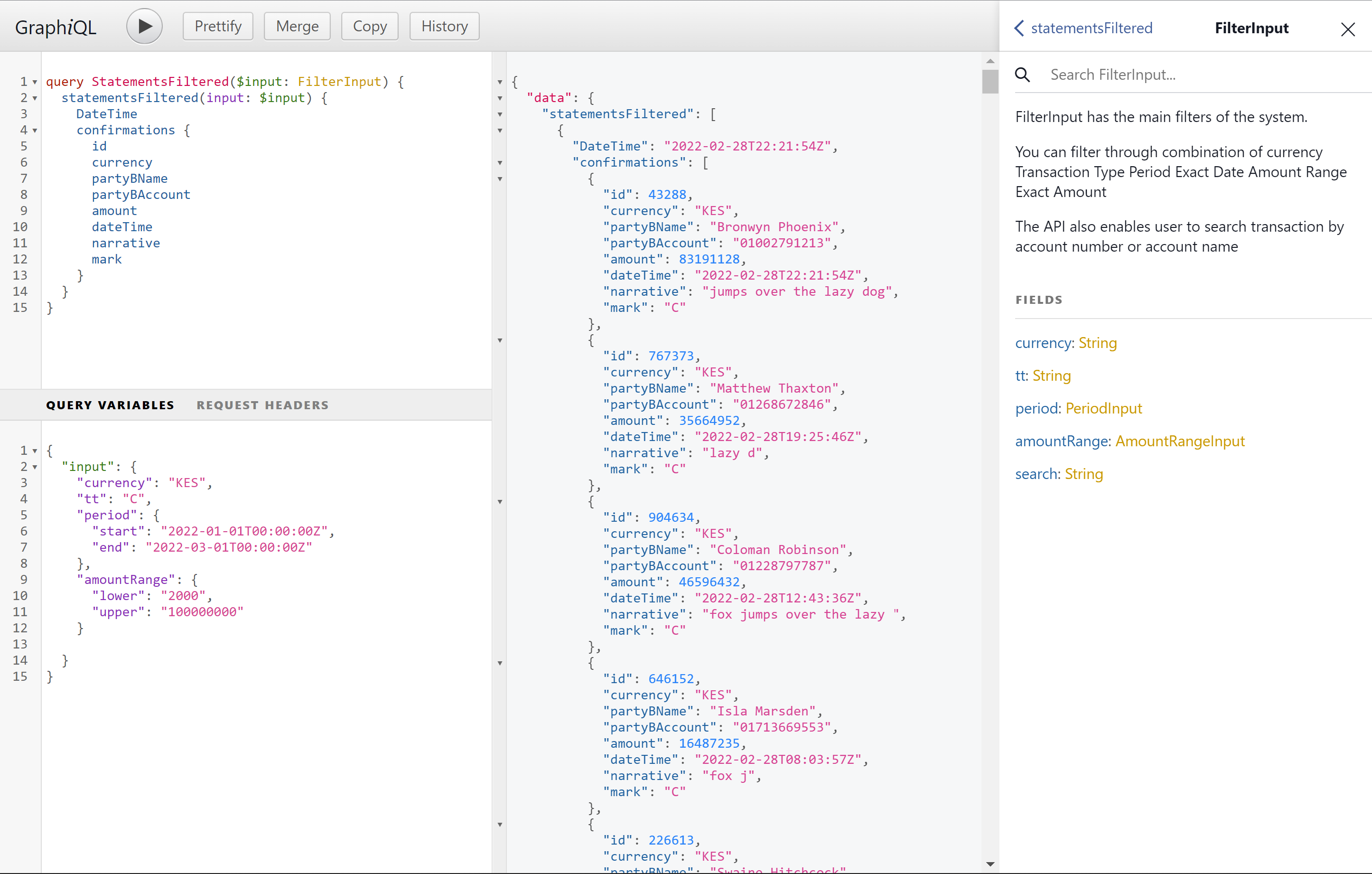
Task: Collapse the "input" variables fold arrow
Action: [35, 467]
